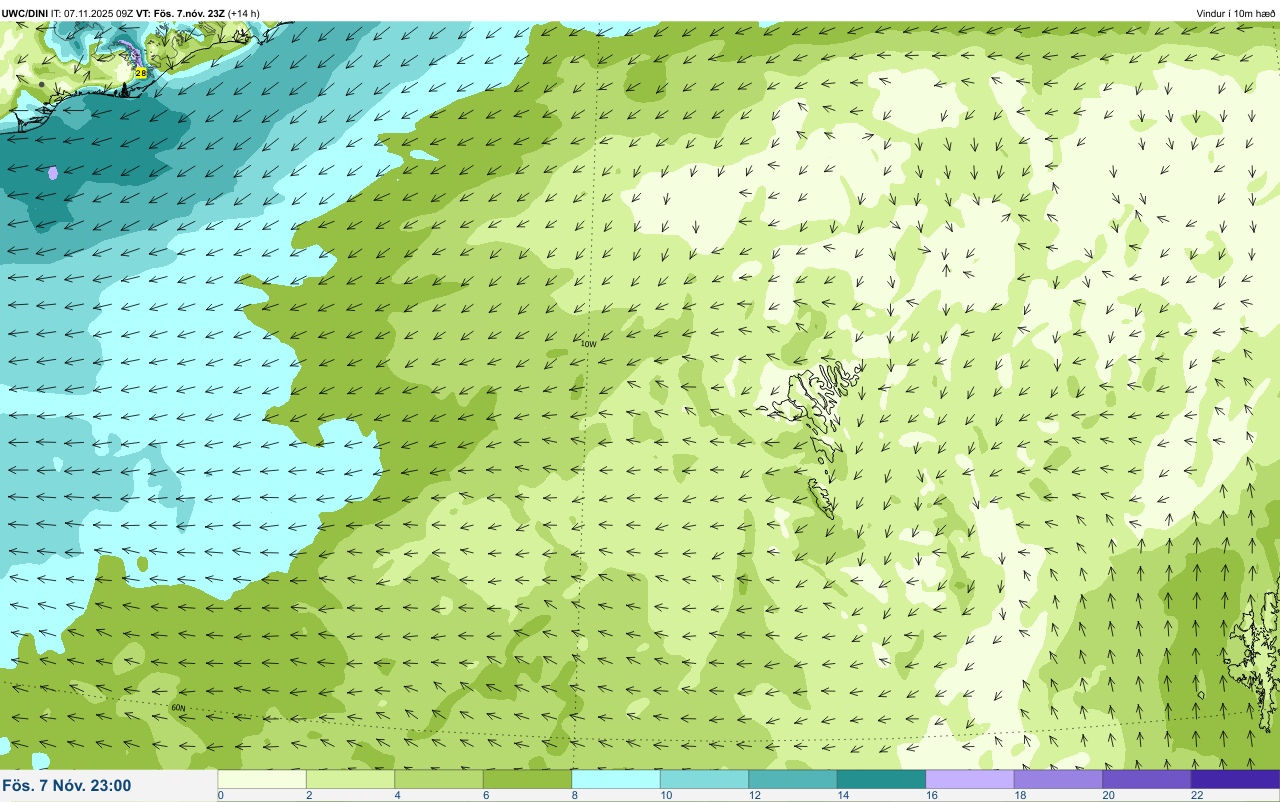The width and height of the screenshot is (1280, 802).
Task: Click the pale 0–2 m/s legend swatch
Action: [x=262, y=779]
